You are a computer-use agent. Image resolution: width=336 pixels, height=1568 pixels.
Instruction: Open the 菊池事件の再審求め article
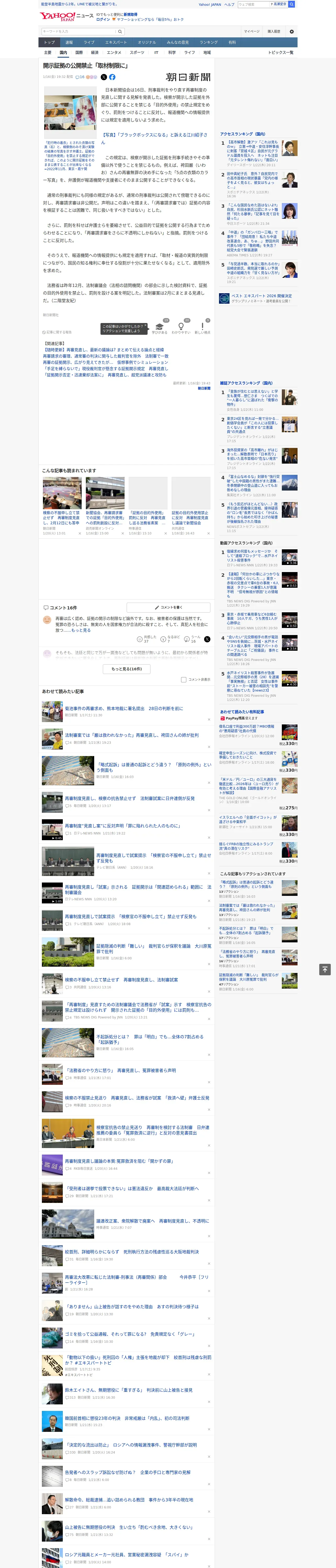pyautogui.click(x=124, y=708)
